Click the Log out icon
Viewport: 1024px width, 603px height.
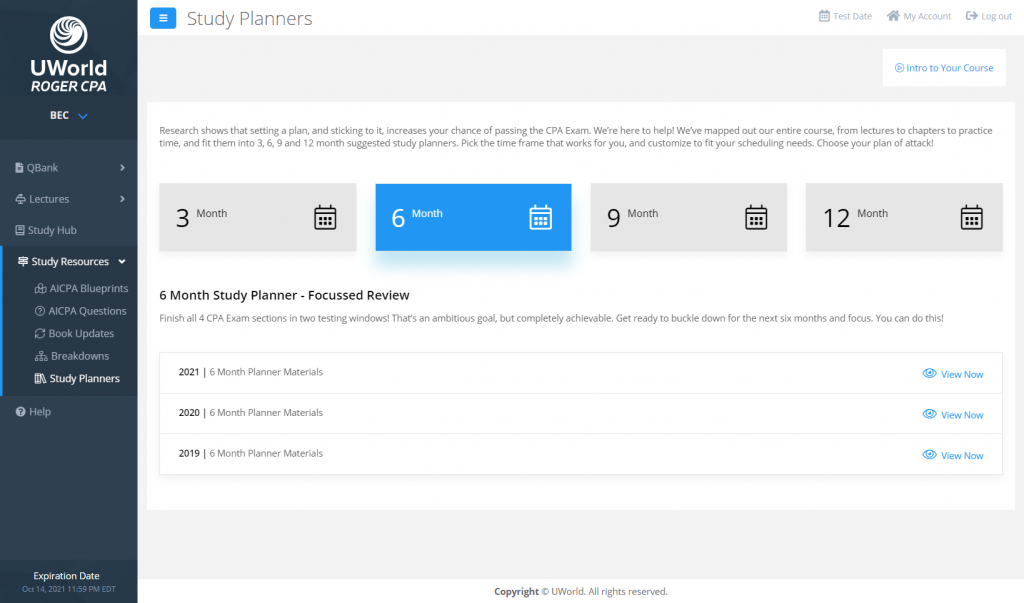pyautogui.click(x=972, y=16)
